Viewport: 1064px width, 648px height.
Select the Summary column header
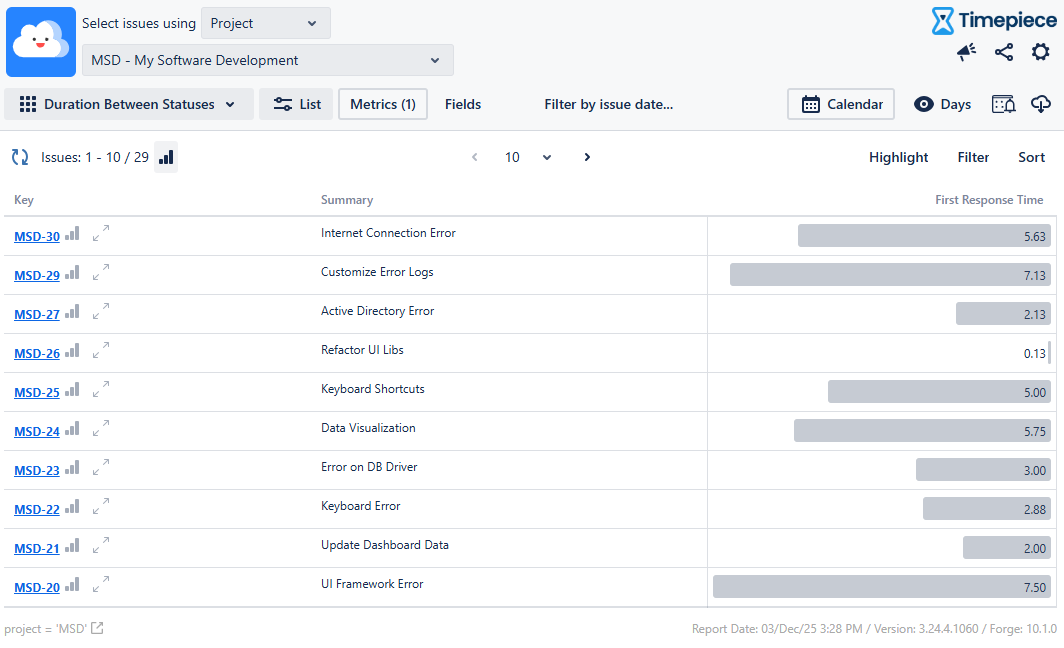click(347, 200)
